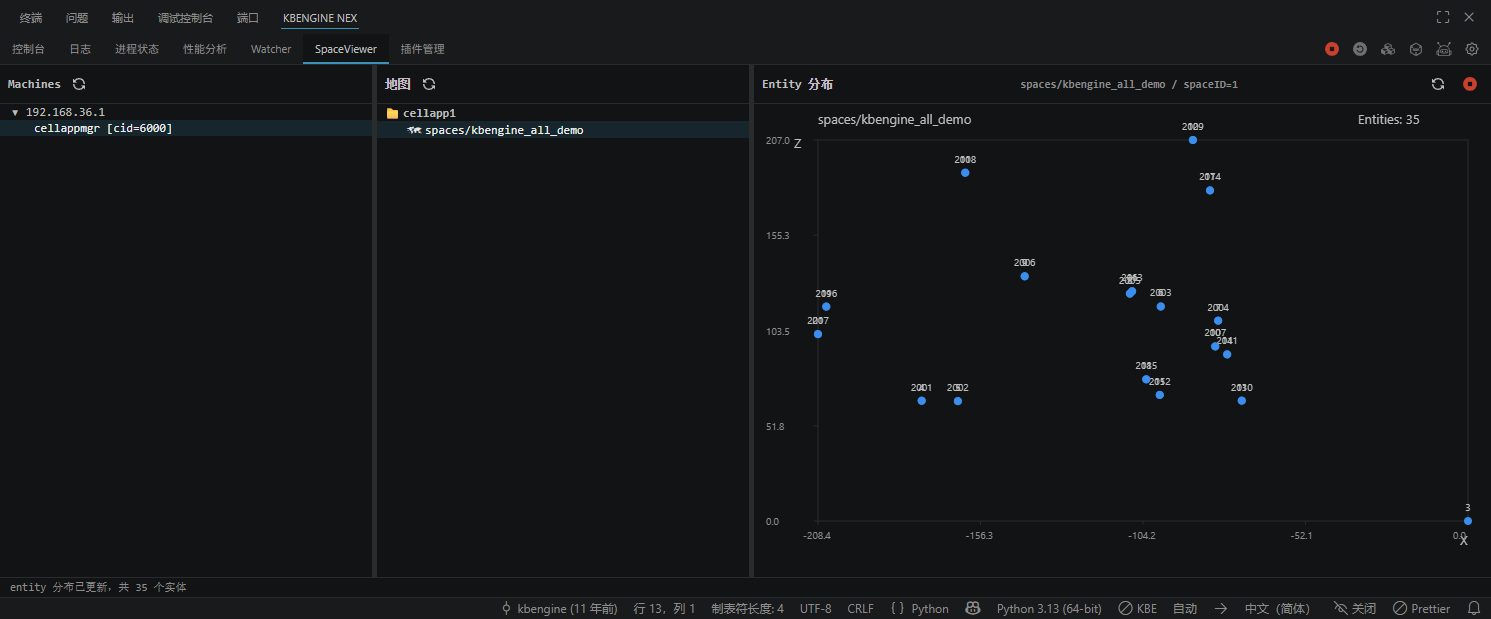Open the 调试控制台 panel tab
This screenshot has height=619, width=1491.
point(185,18)
